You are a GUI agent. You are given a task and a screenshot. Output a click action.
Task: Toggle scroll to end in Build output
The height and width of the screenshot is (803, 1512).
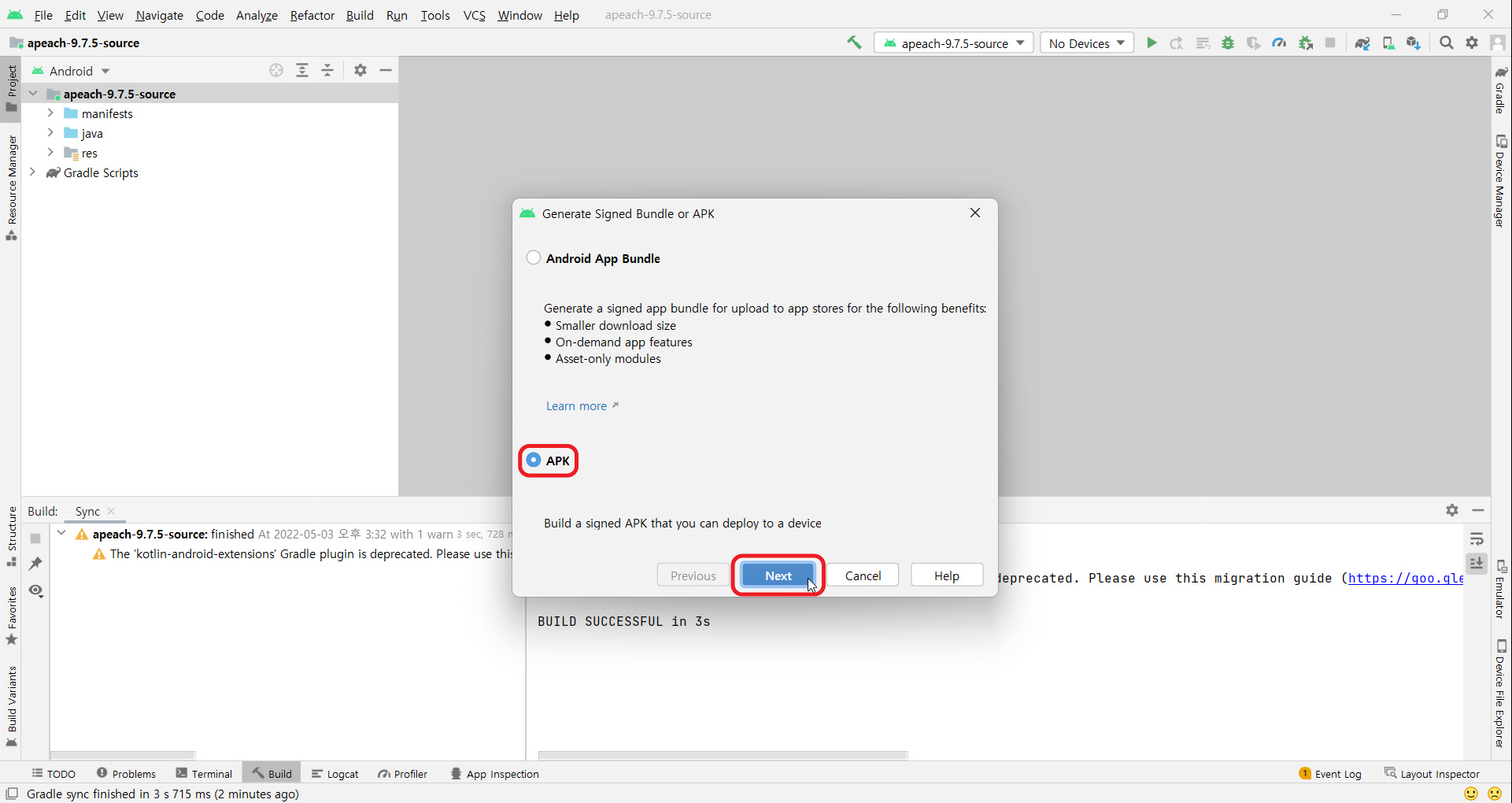pyautogui.click(x=1477, y=563)
